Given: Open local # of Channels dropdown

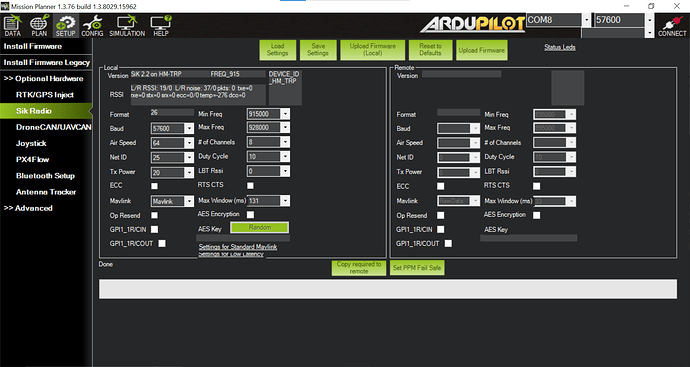Looking at the screenshot, I should (x=268, y=142).
